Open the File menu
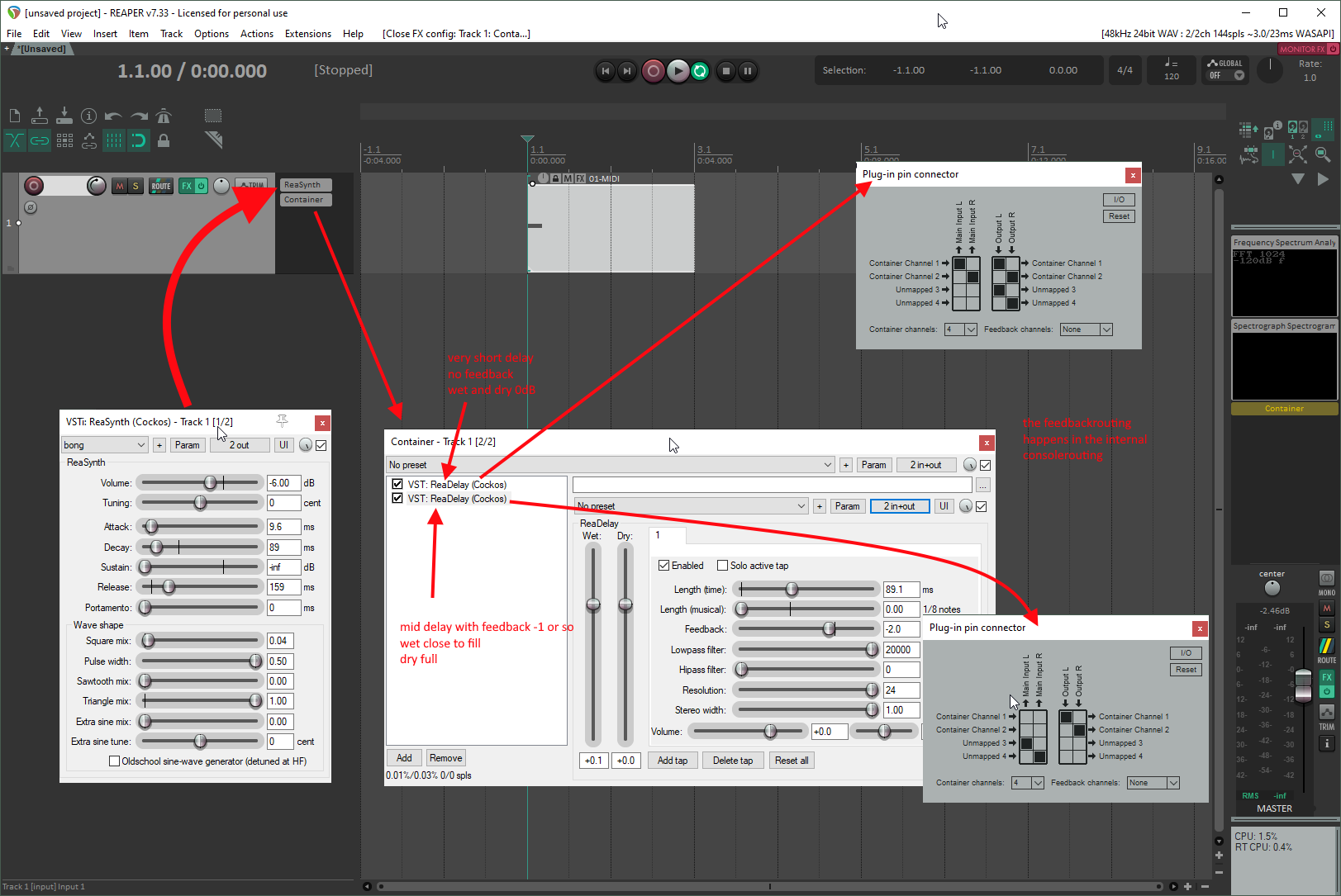The width and height of the screenshot is (1341, 896). tap(14, 34)
